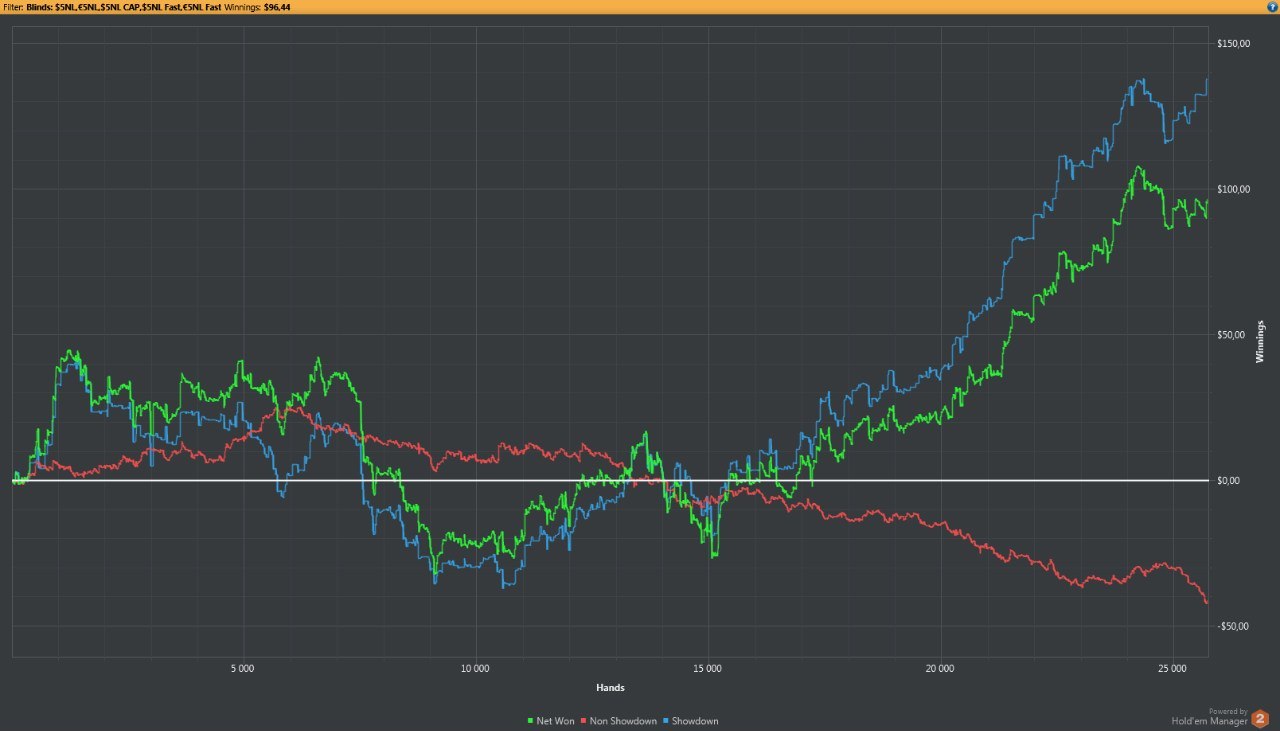Click the Non Showdown legend label
This screenshot has height=731, width=1280.
[x=623, y=721]
